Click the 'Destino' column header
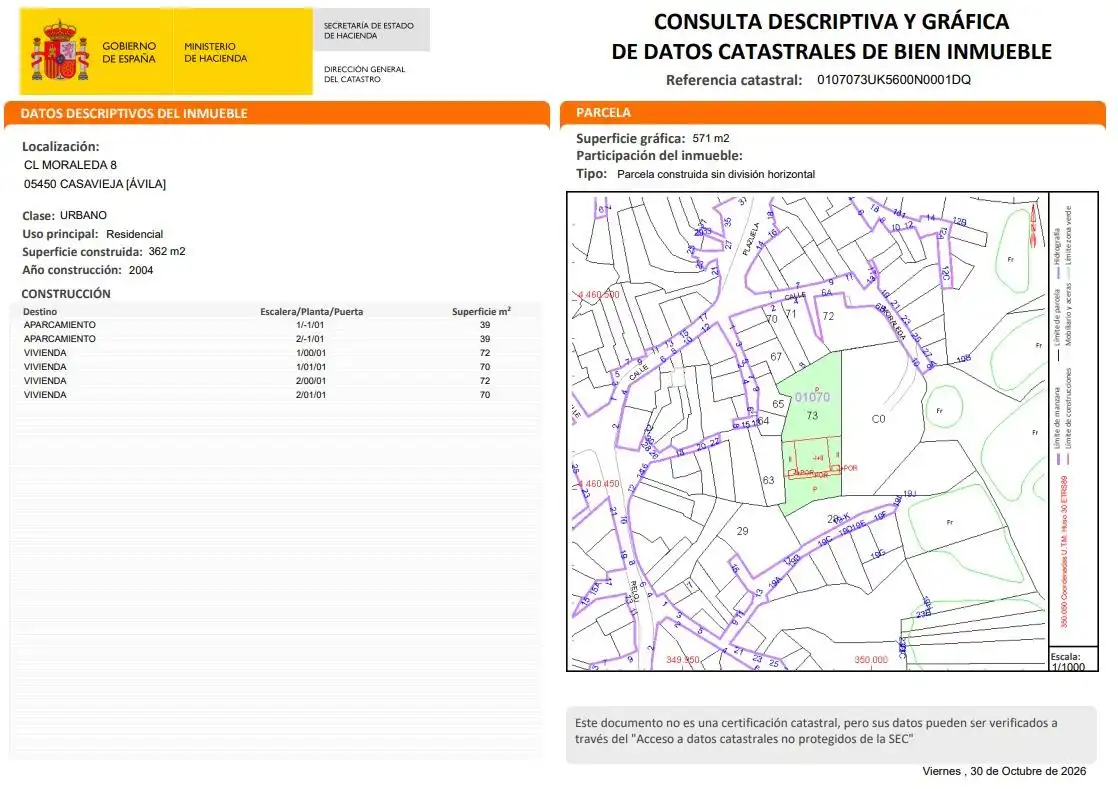 coord(40,311)
